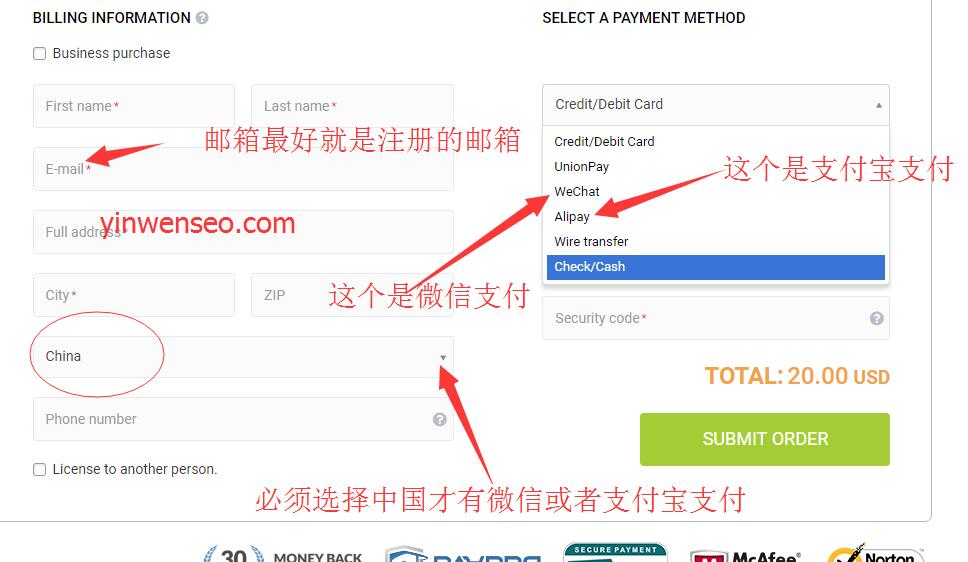Pick Wire transfer payment method
Image resolution: width=968 pixels, height=562 pixels.
[x=591, y=242]
